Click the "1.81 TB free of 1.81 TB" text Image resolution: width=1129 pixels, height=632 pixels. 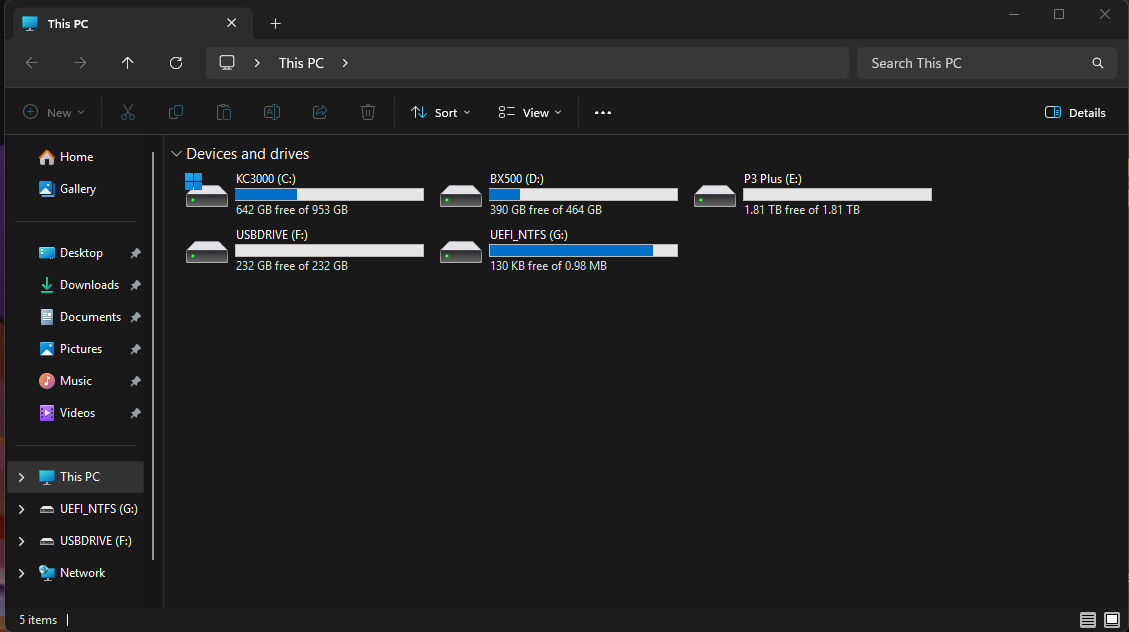[x=801, y=210]
